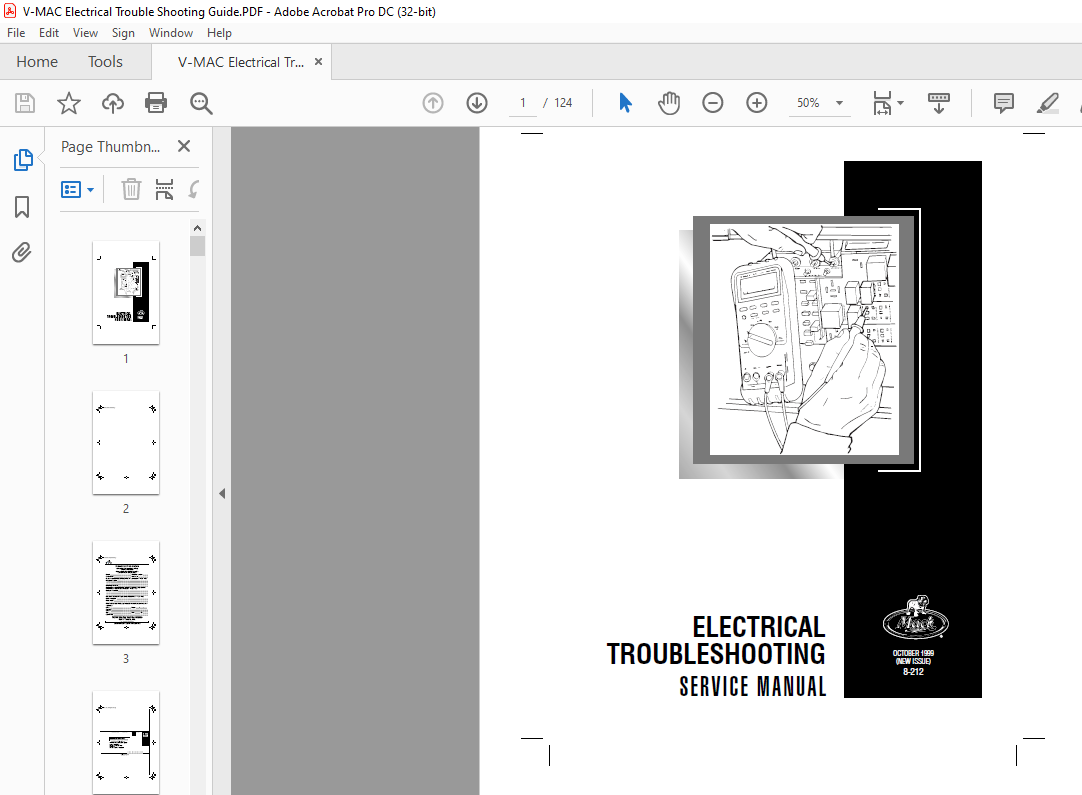Enable scrolling read mode icon

[x=938, y=103]
